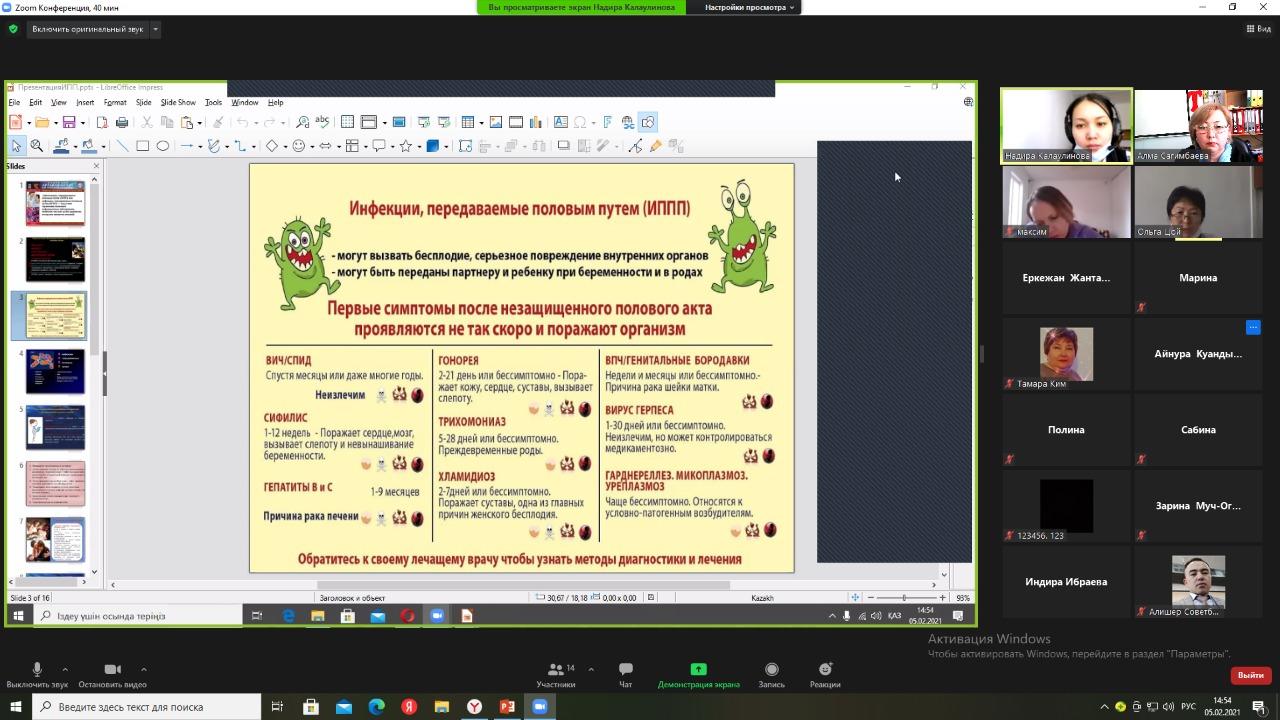Open the Format menu in Impress
This screenshot has height=720, width=1280.
pos(115,102)
